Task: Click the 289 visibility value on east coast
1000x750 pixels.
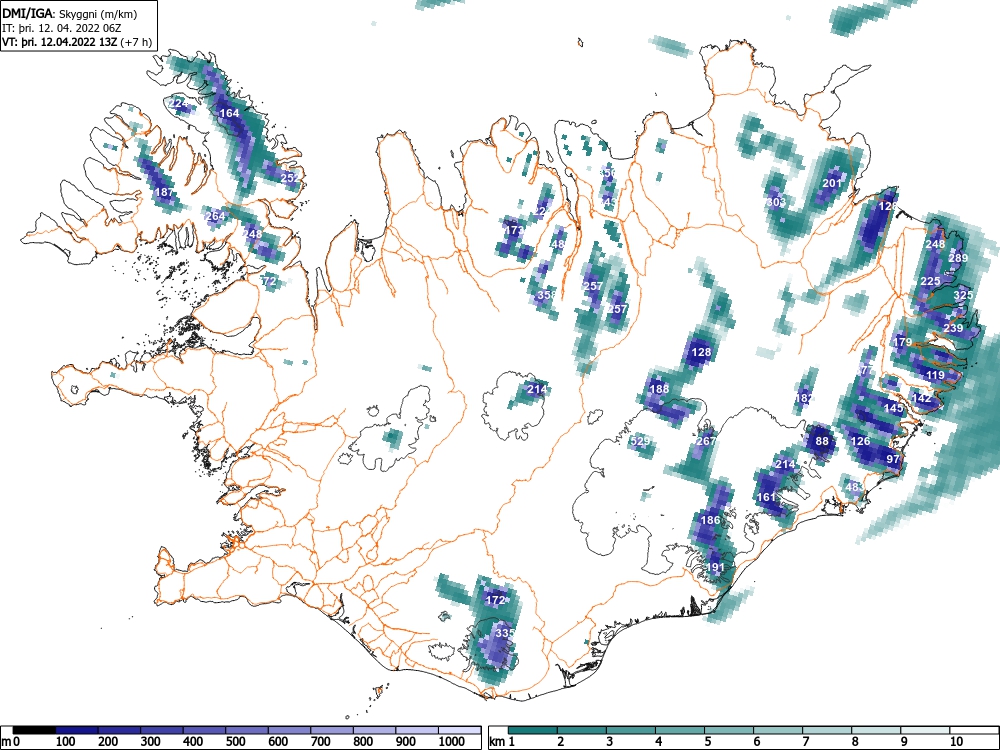Action: [x=958, y=258]
